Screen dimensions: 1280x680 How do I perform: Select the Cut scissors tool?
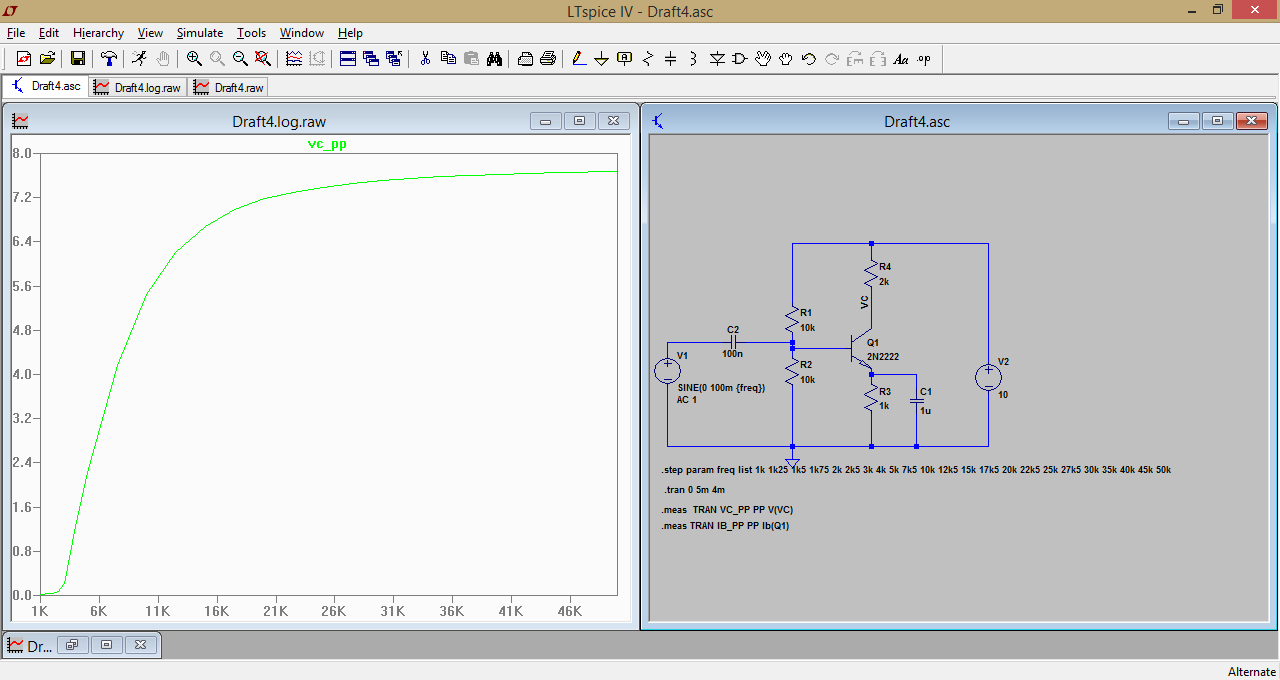[425, 59]
